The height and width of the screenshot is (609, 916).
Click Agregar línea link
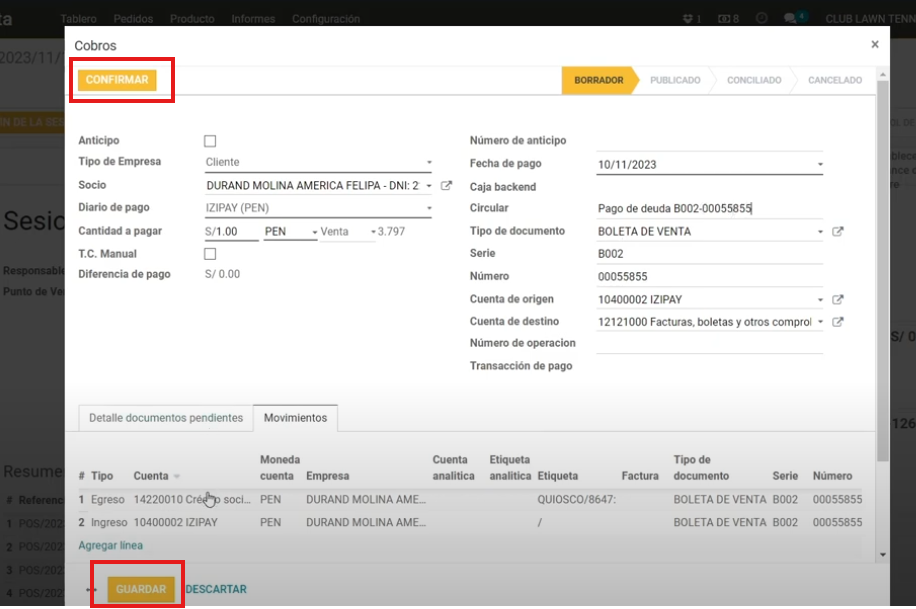[x=111, y=546]
